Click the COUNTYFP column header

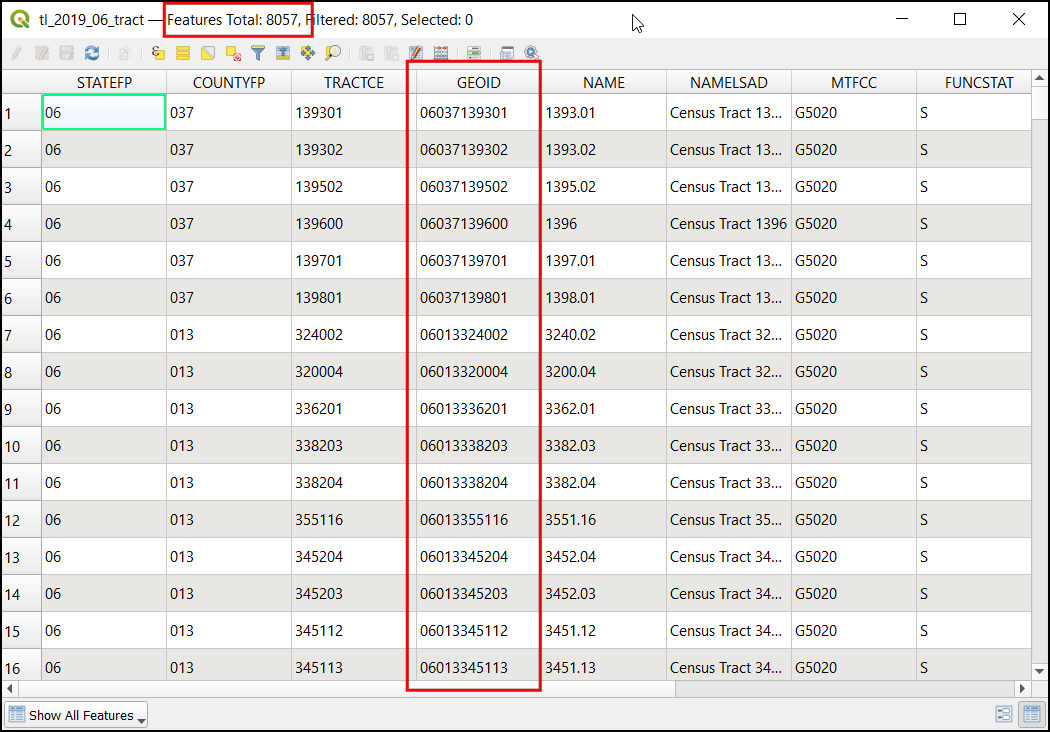pos(228,83)
